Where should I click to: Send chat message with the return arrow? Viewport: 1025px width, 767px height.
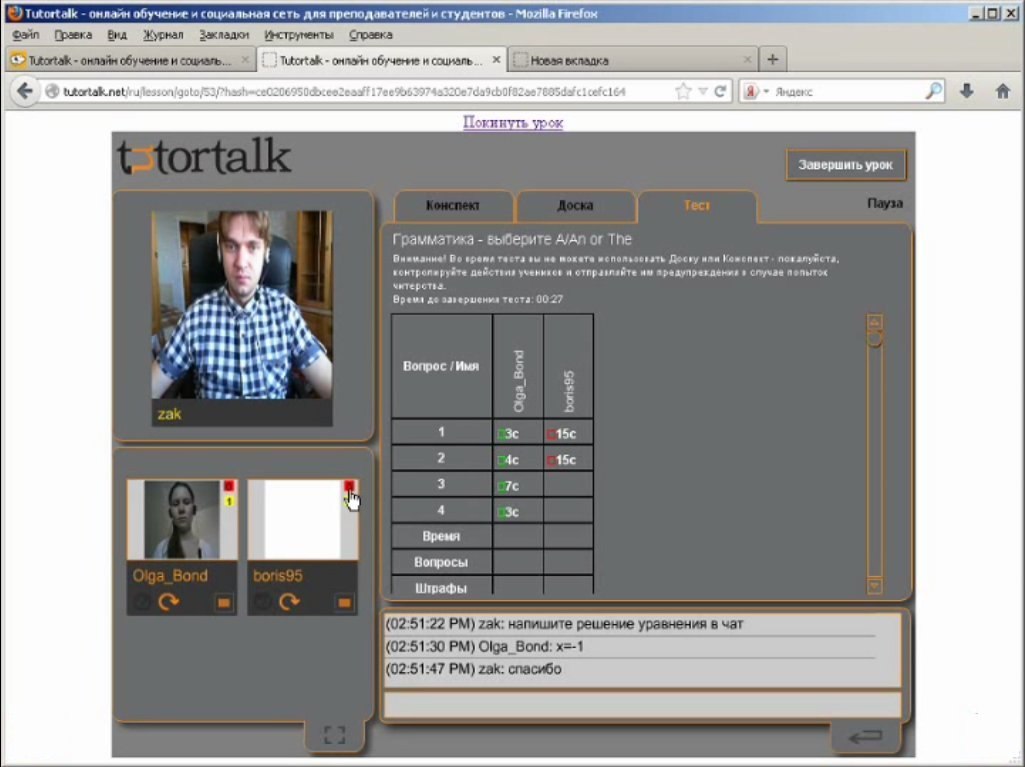[865, 737]
